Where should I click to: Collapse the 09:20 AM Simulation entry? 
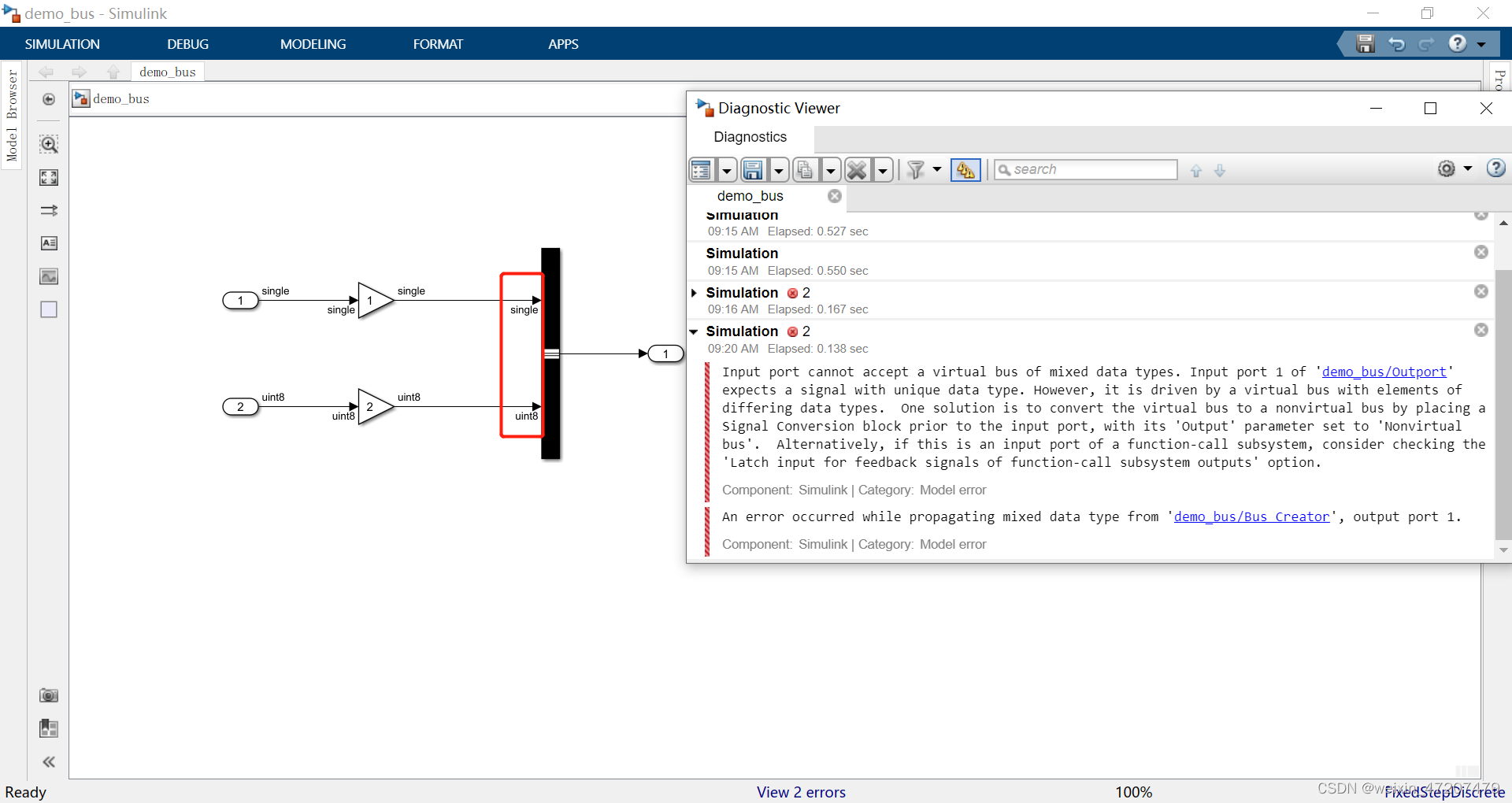[694, 331]
